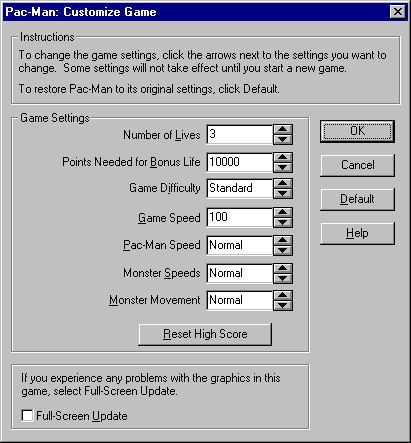This screenshot has height=443, width=411.
Task: Click the Reset High Score button
Action: tap(205, 334)
